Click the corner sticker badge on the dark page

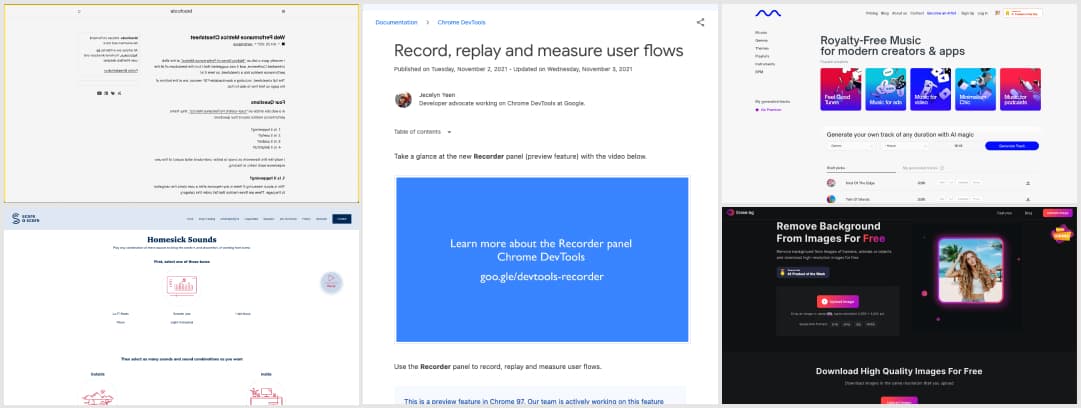click(x=1062, y=234)
